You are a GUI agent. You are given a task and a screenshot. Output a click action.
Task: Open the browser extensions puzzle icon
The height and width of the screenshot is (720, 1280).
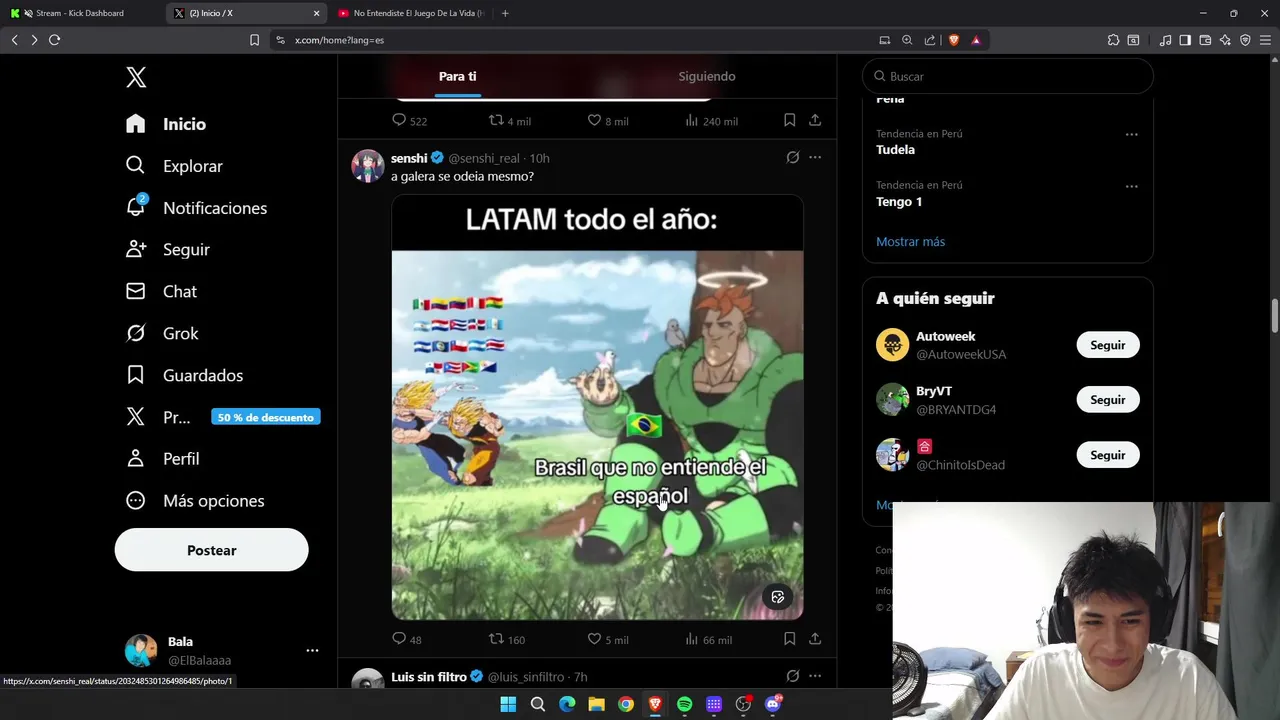pos(1113,40)
